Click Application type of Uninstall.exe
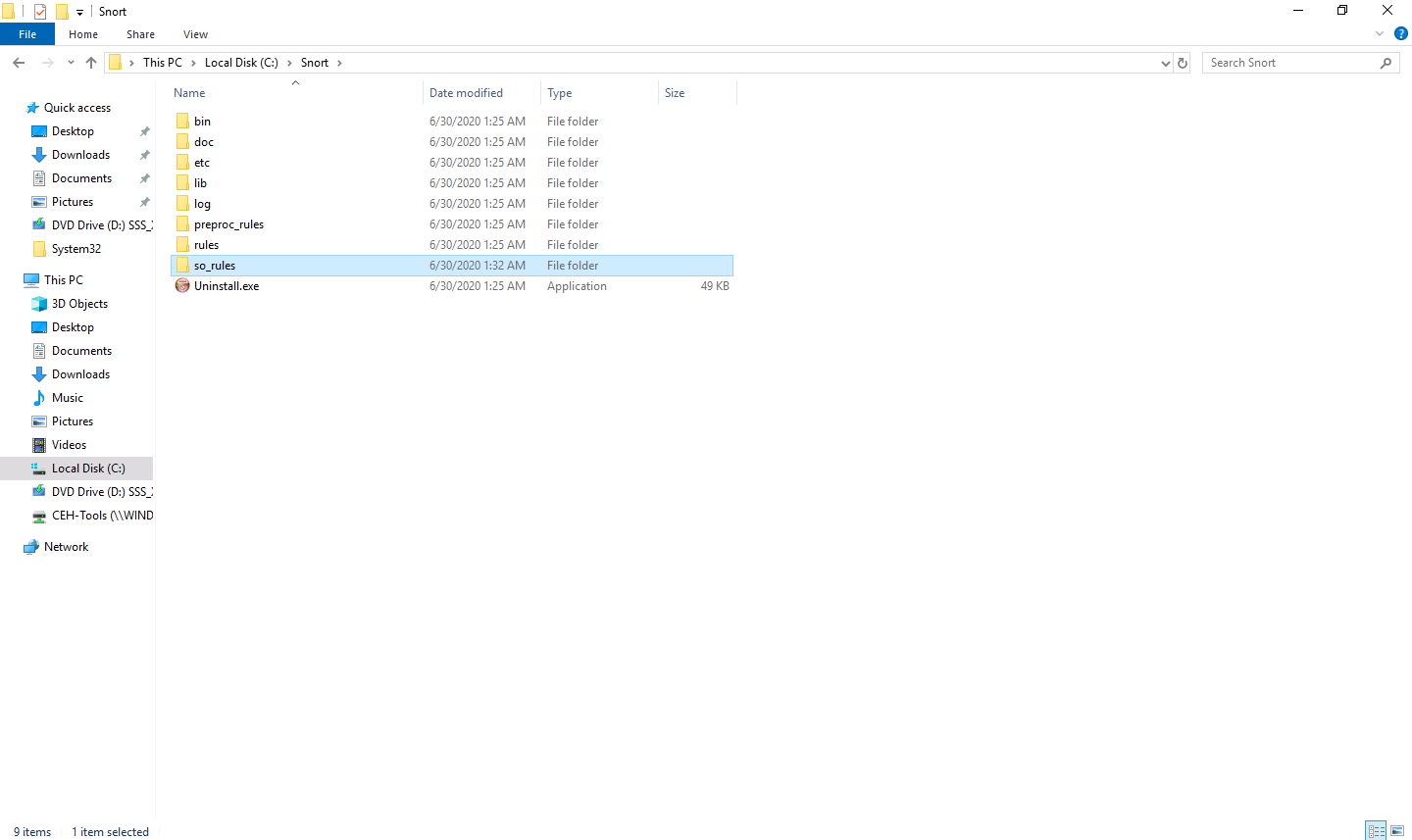 coord(577,286)
